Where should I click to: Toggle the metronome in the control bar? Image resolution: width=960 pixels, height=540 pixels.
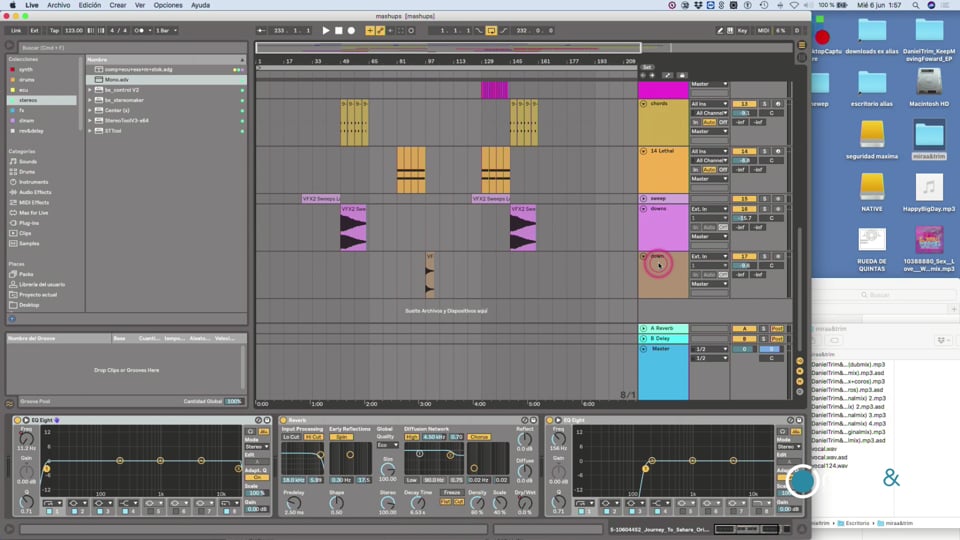139,30
